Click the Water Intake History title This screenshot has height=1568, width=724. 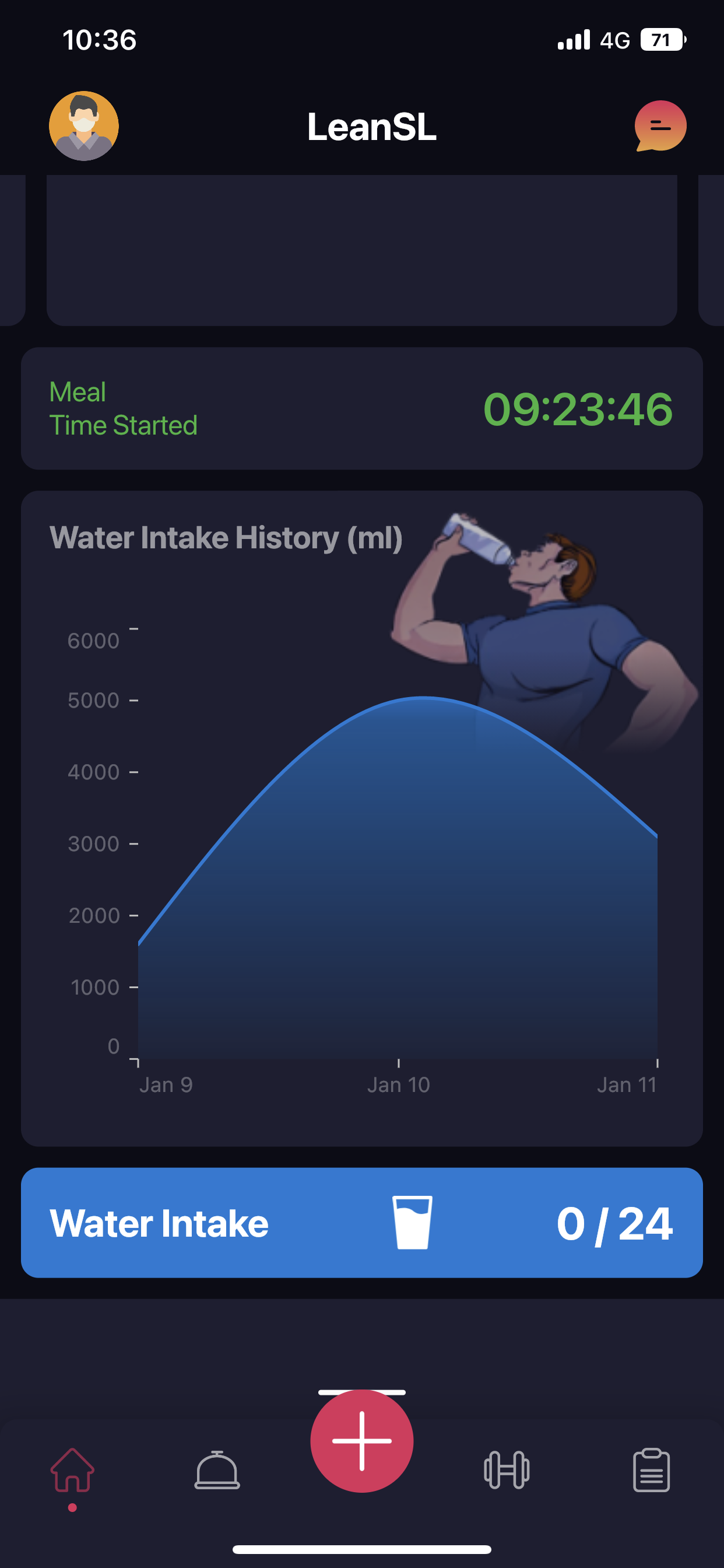click(226, 538)
